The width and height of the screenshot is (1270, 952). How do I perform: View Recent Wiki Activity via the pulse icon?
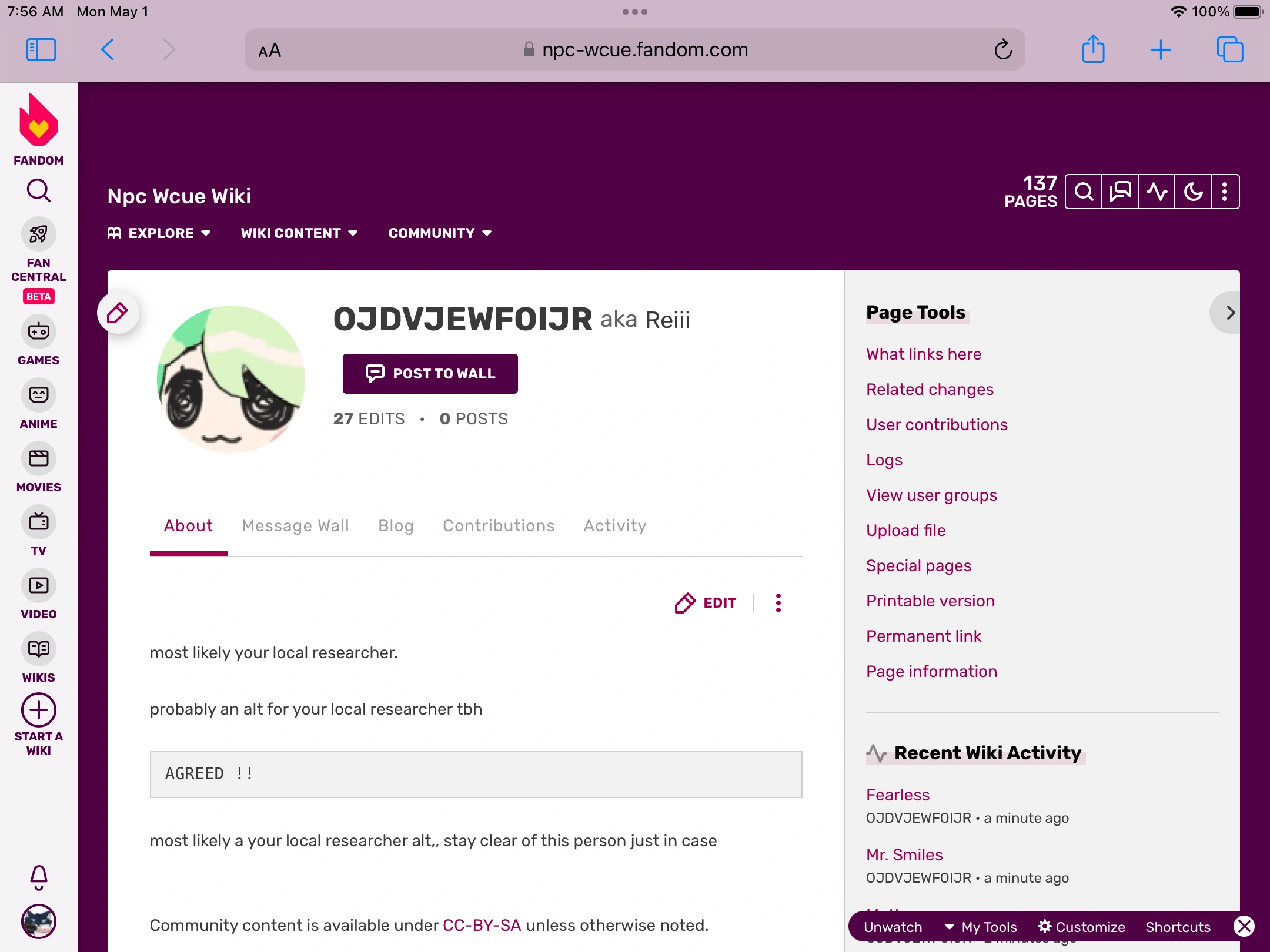[1155, 192]
